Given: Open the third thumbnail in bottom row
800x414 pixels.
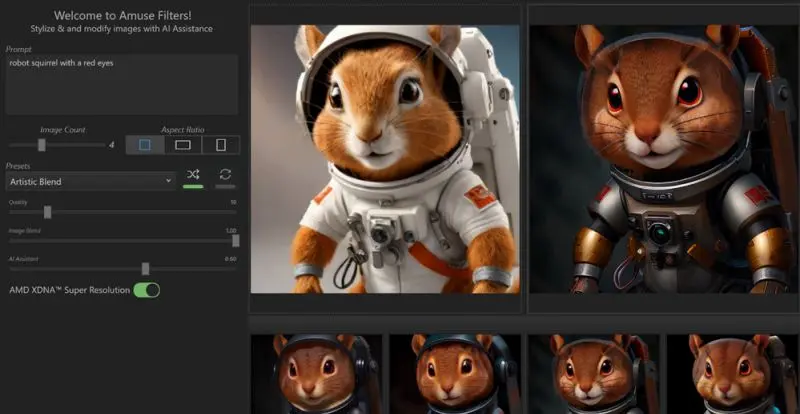Looking at the screenshot, I should 593,373.
